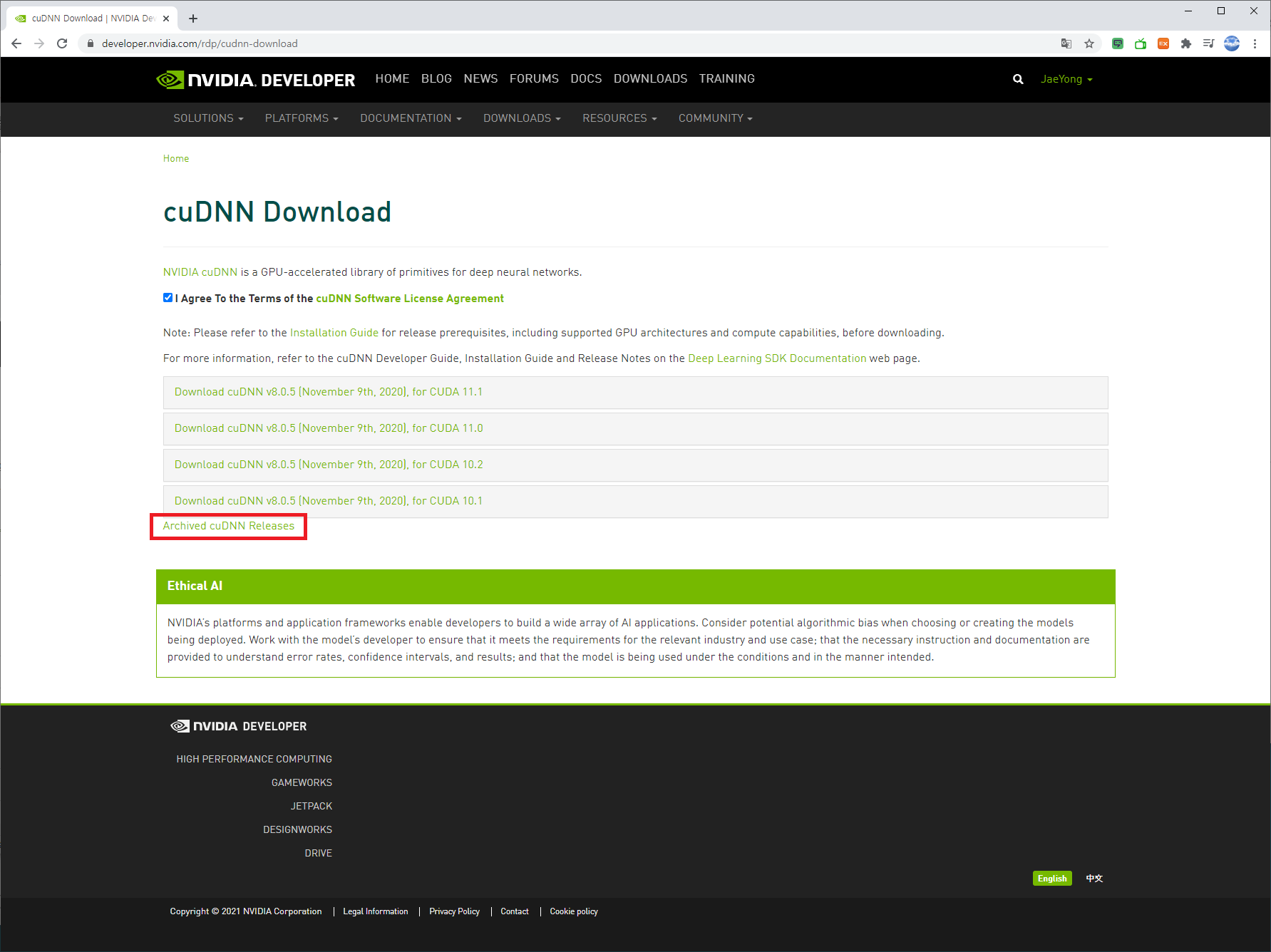Image resolution: width=1271 pixels, height=952 pixels.
Task: Go to HOME in top navigation
Action: [392, 78]
